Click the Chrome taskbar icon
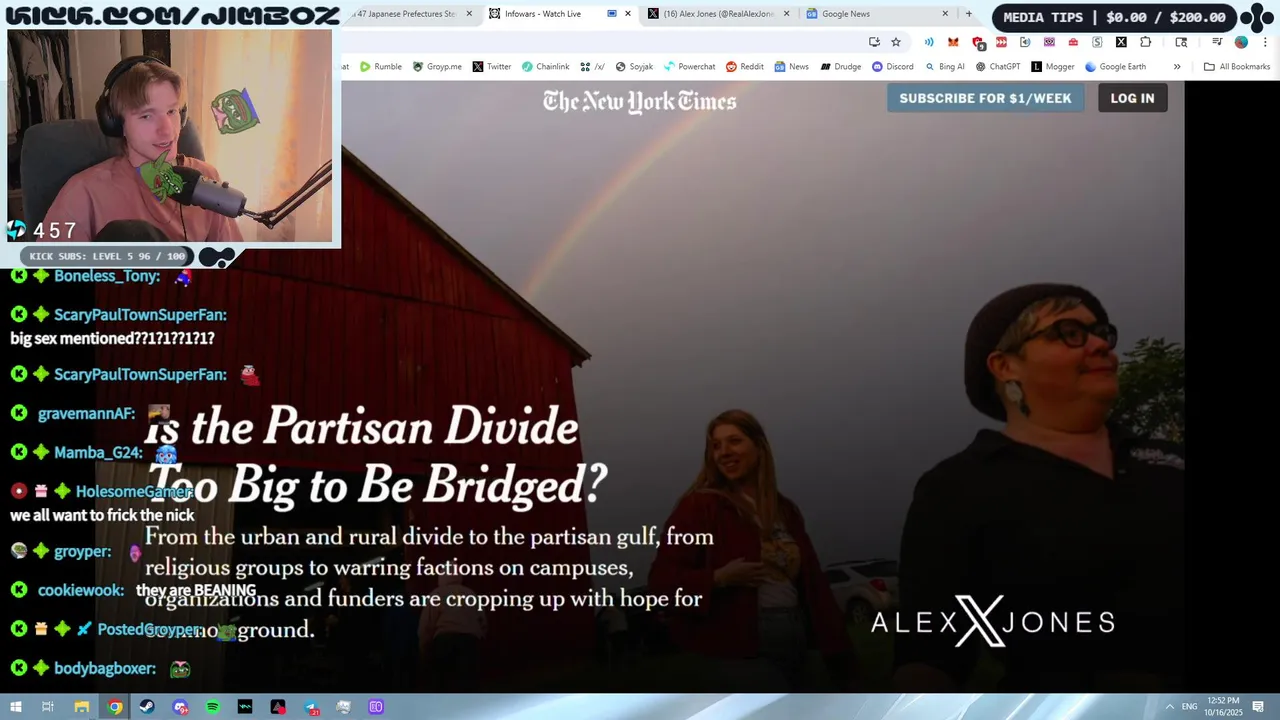 [x=115, y=707]
